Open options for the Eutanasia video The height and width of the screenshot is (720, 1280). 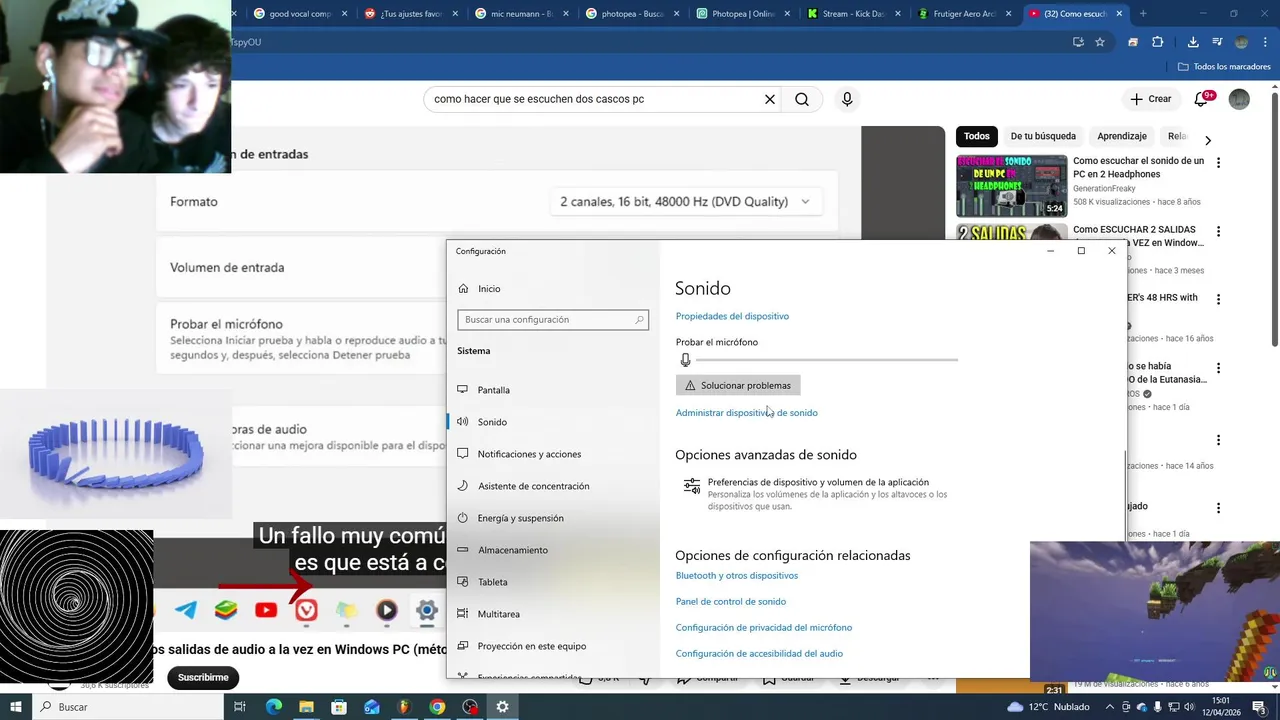pos(1218,368)
